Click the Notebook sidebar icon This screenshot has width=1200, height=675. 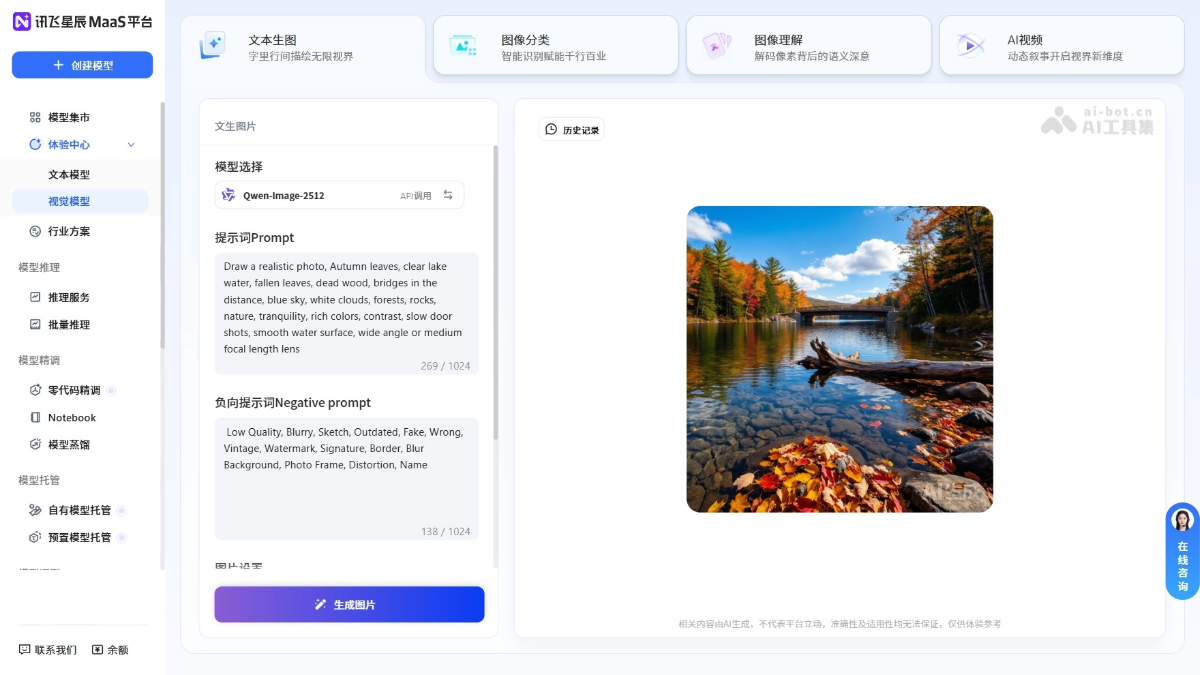pyautogui.click(x=37, y=417)
